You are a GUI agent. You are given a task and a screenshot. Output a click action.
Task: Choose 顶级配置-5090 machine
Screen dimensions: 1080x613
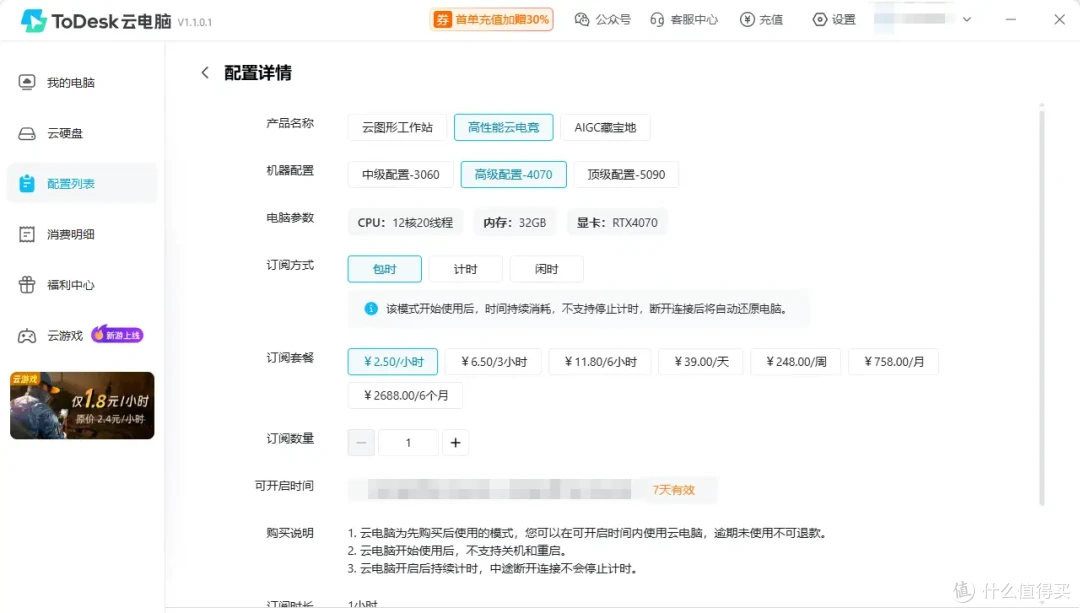pos(626,174)
